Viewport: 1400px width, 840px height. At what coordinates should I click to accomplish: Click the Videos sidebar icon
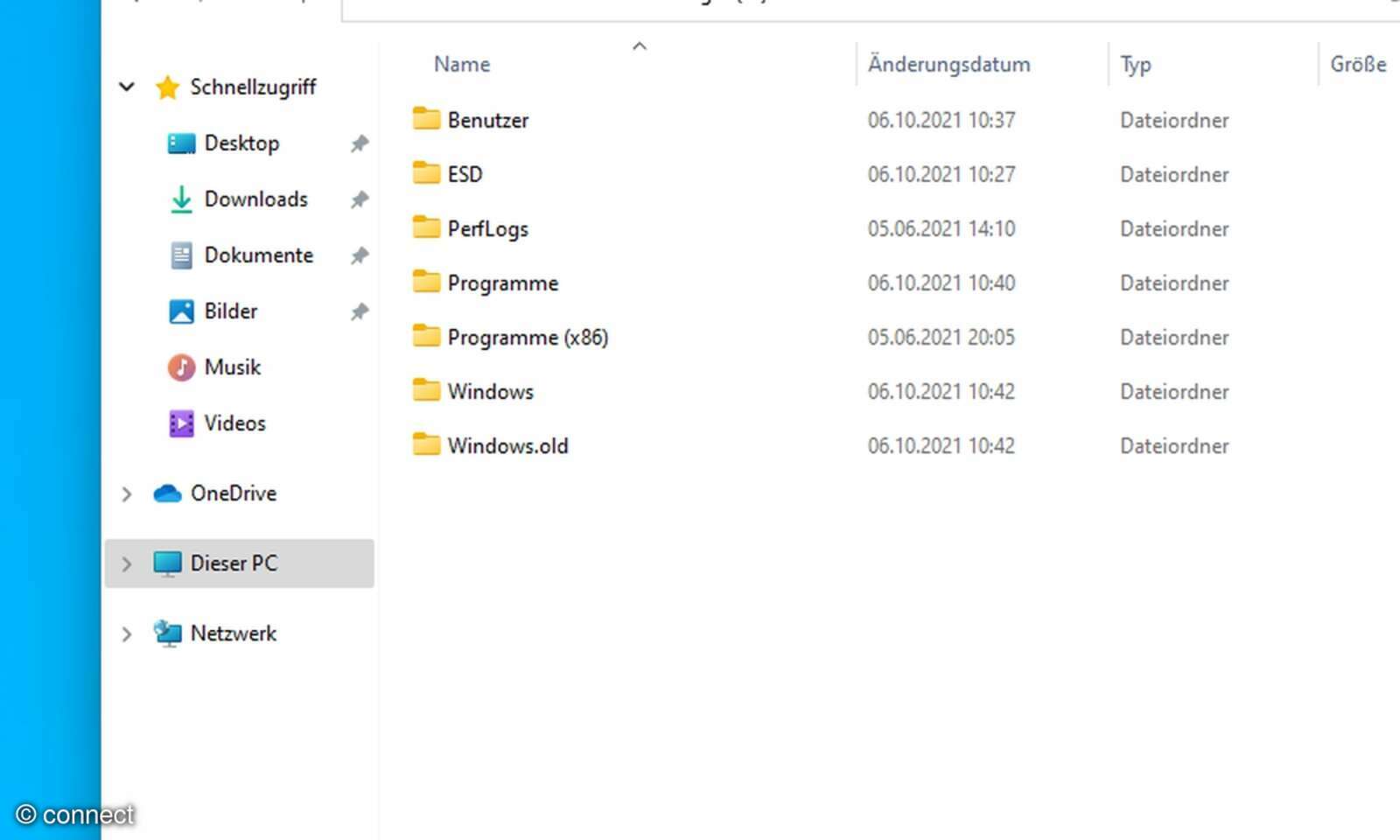[x=180, y=423]
